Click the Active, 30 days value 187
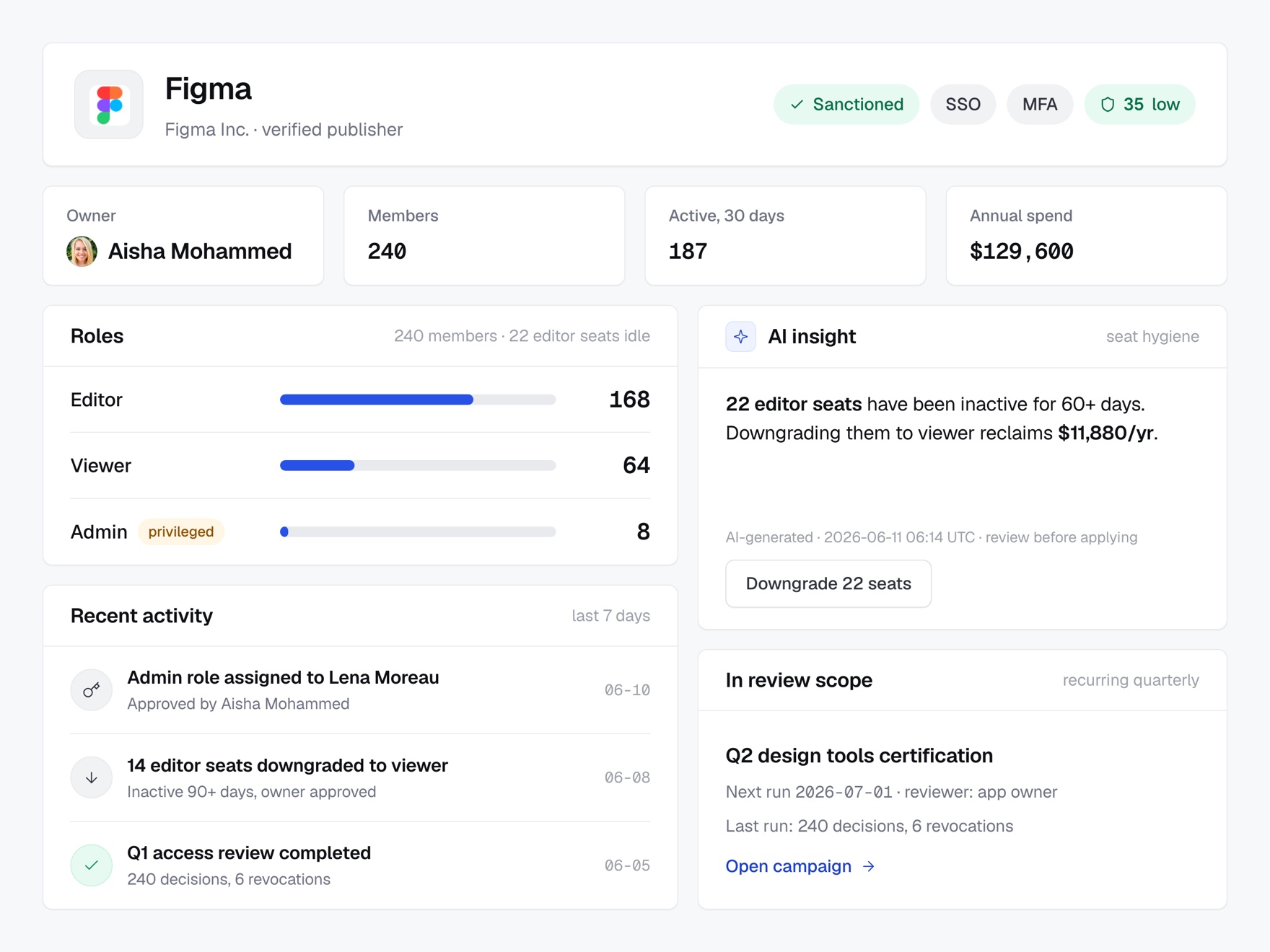The height and width of the screenshot is (952, 1270). (688, 252)
